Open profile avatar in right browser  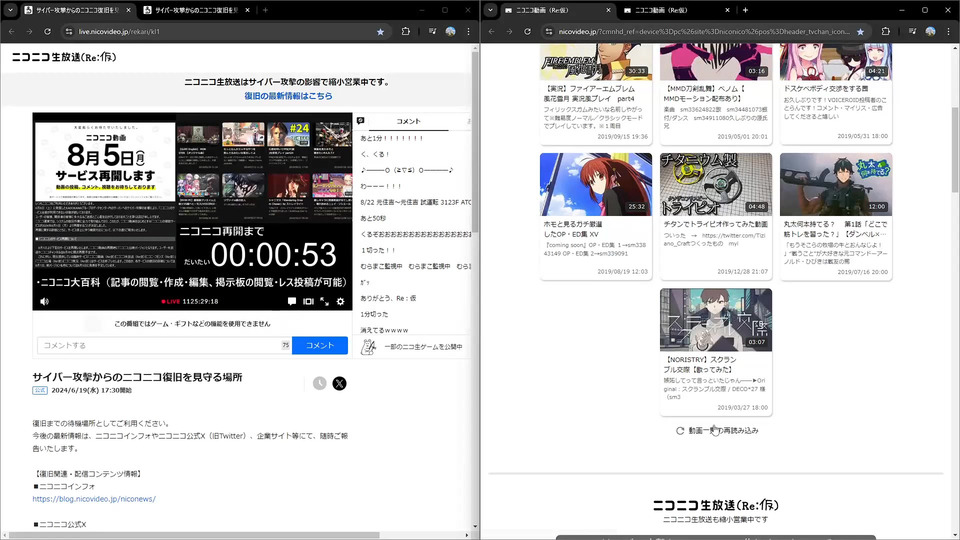pyautogui.click(x=931, y=31)
